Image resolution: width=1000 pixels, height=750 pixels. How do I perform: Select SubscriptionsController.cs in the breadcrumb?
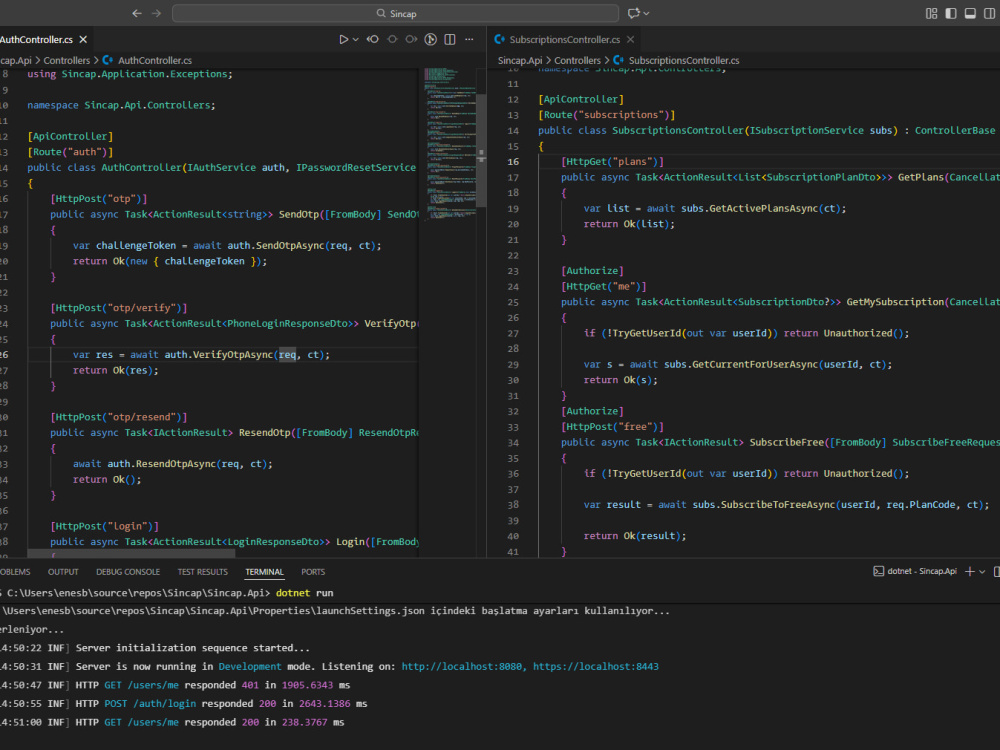(684, 61)
